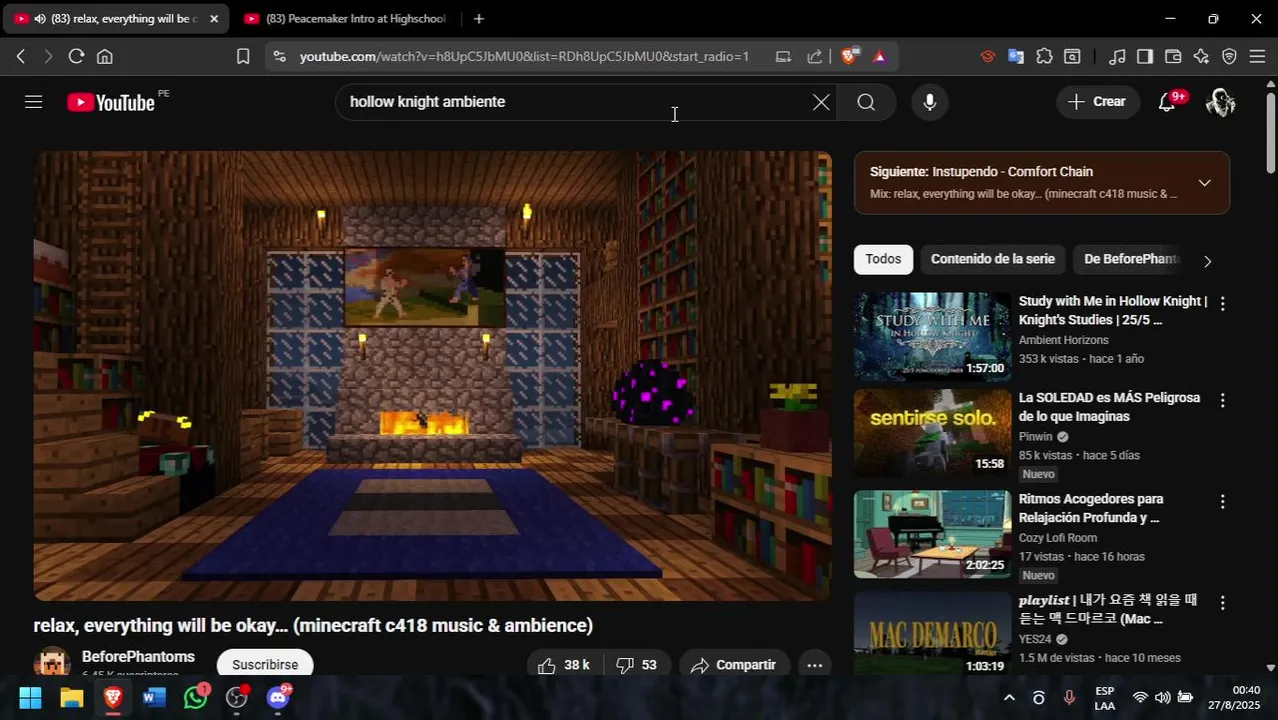Open options for La SOLEDAD video
1278x720 pixels.
tap(1222, 400)
